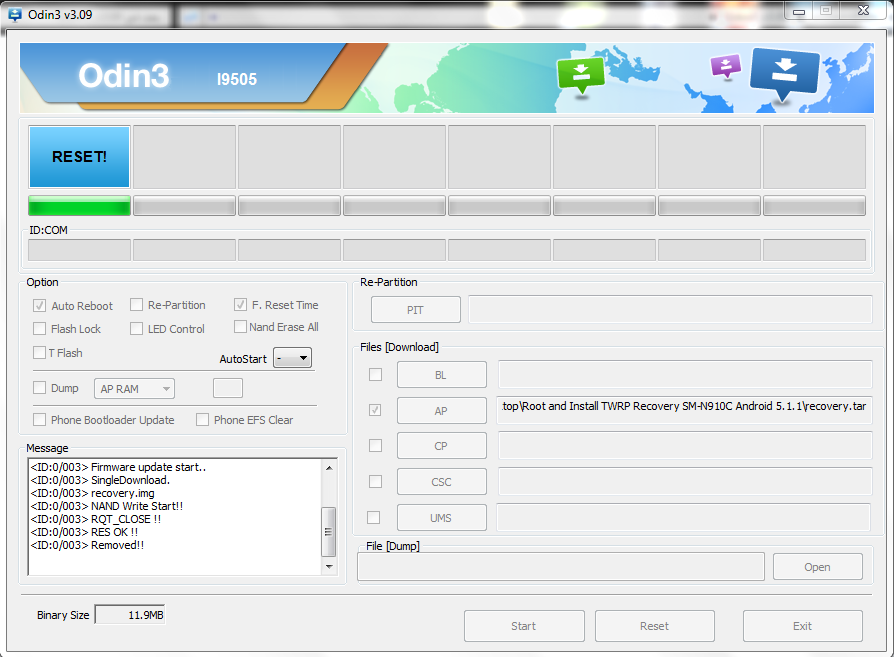Enable the Phone EFS Clear checkbox
The image size is (894, 657).
click(x=202, y=420)
